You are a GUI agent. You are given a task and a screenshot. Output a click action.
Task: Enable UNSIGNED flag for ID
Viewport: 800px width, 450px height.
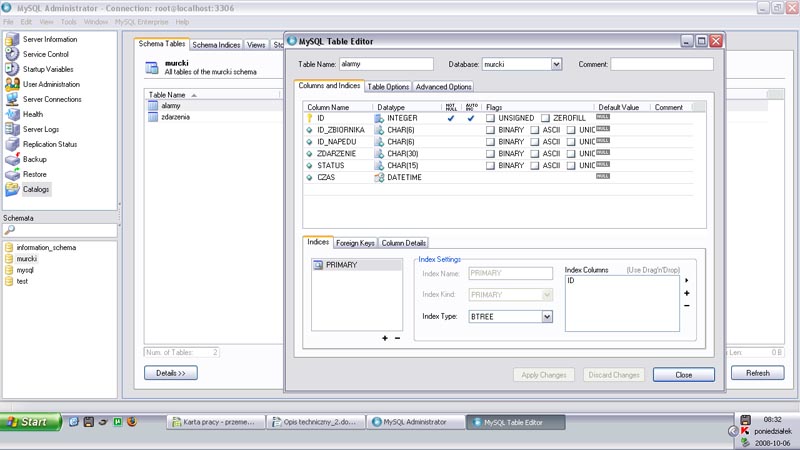coord(490,118)
